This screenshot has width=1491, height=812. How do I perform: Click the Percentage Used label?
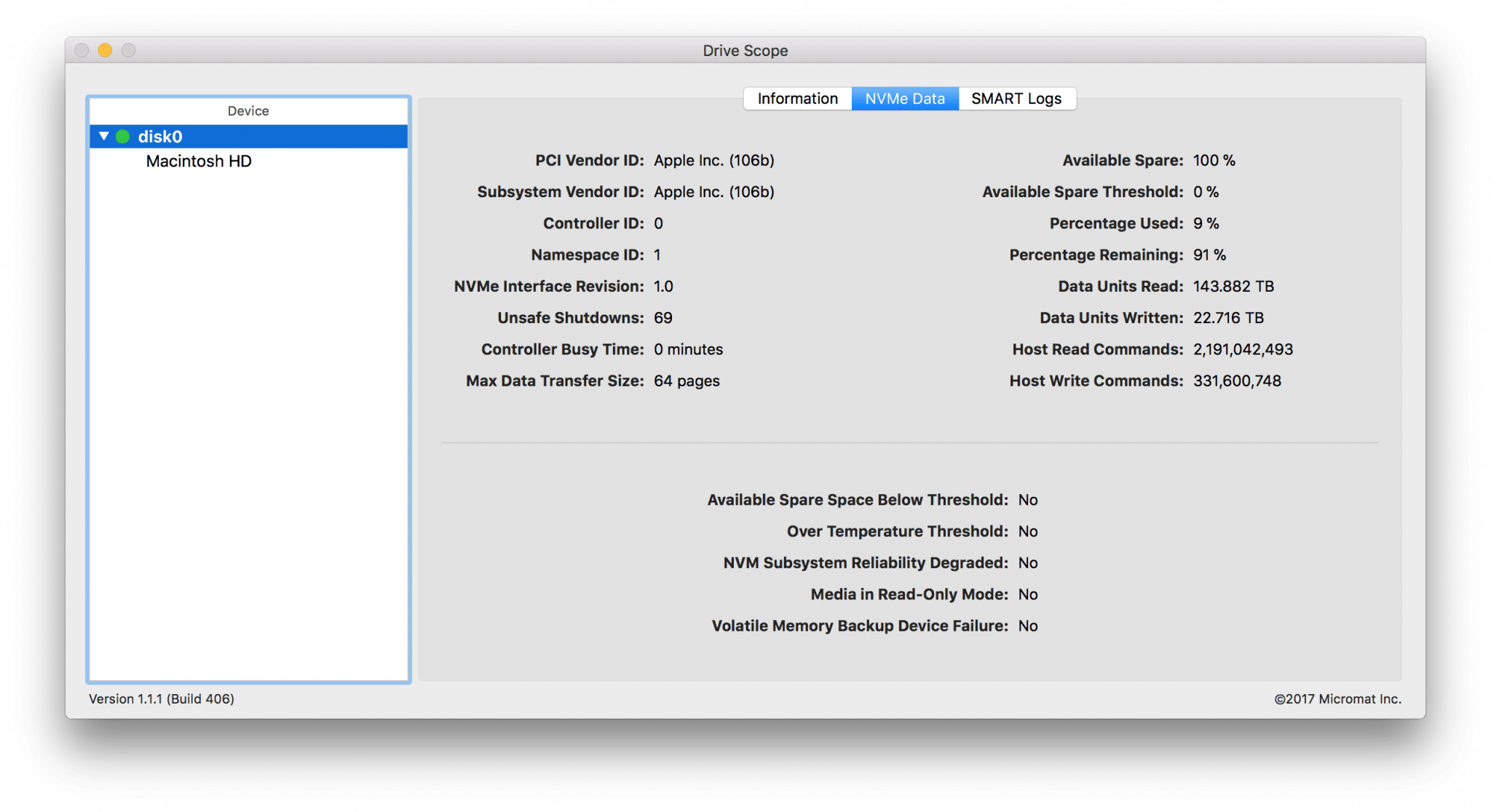(1117, 223)
